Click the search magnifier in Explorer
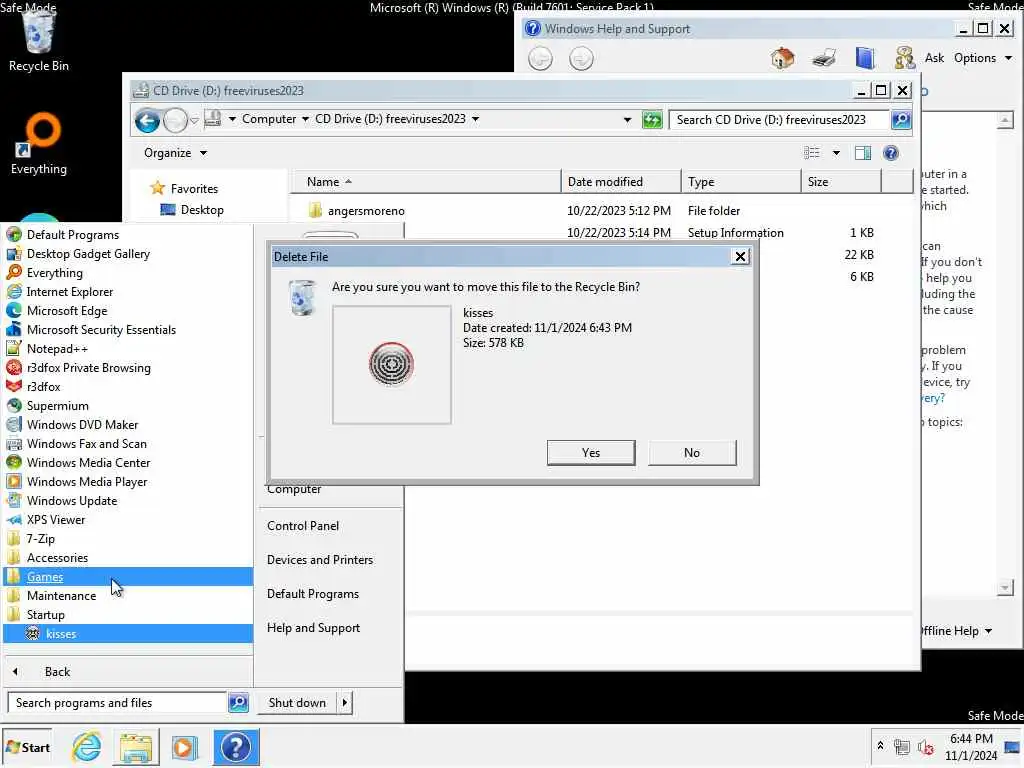Viewport: 1024px width, 768px height. click(x=901, y=120)
